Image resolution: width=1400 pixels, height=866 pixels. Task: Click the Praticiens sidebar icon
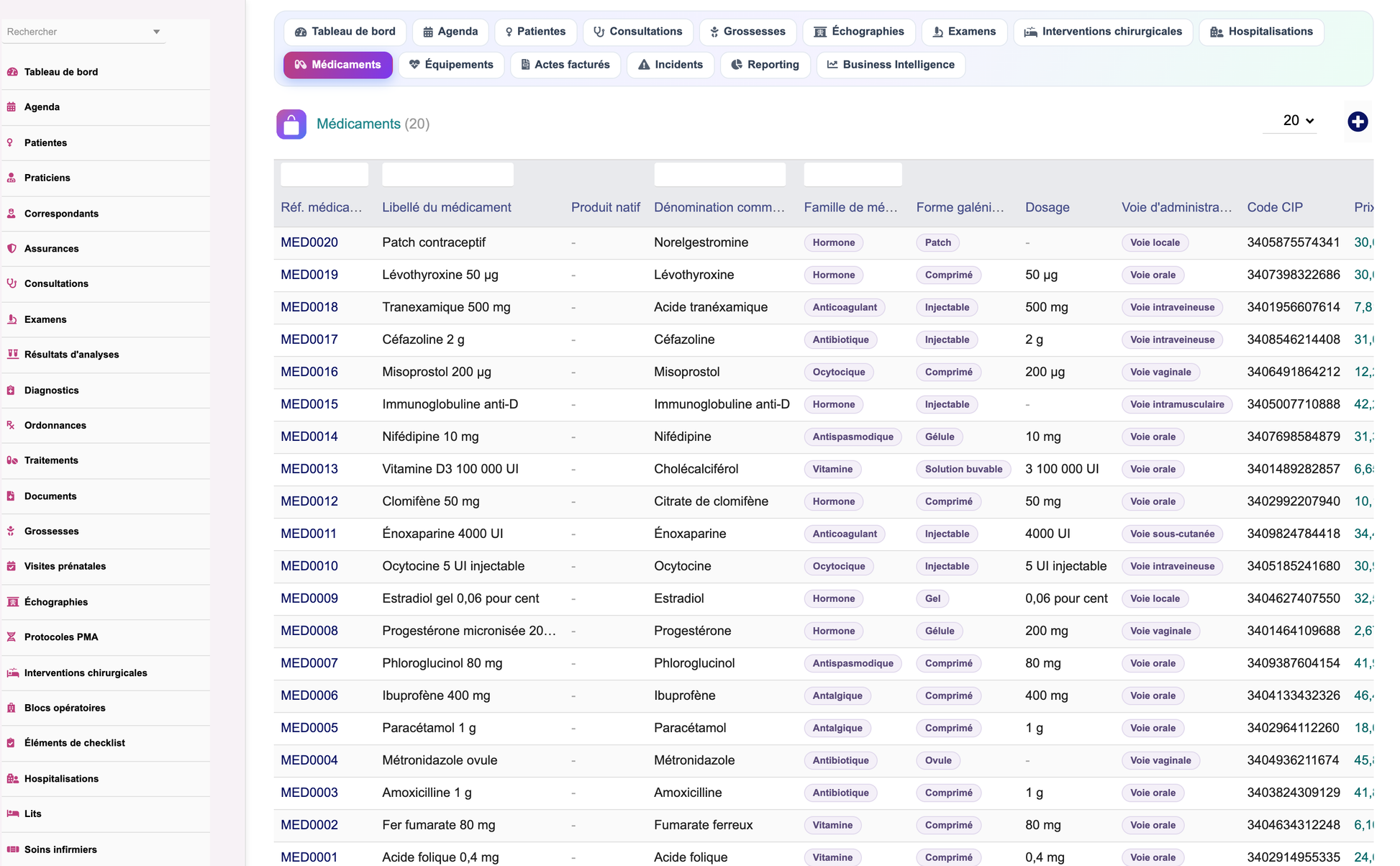[12, 178]
